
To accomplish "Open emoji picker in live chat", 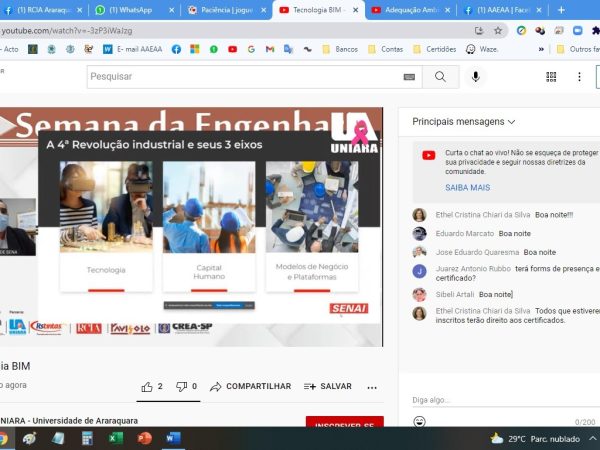I will [x=419, y=422].
